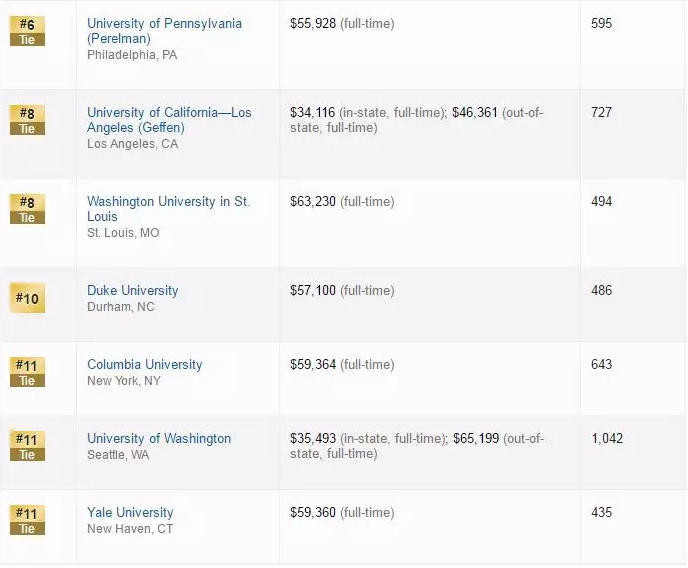688x568 pixels.
Task: Open the Yale University link
Action: [130, 512]
